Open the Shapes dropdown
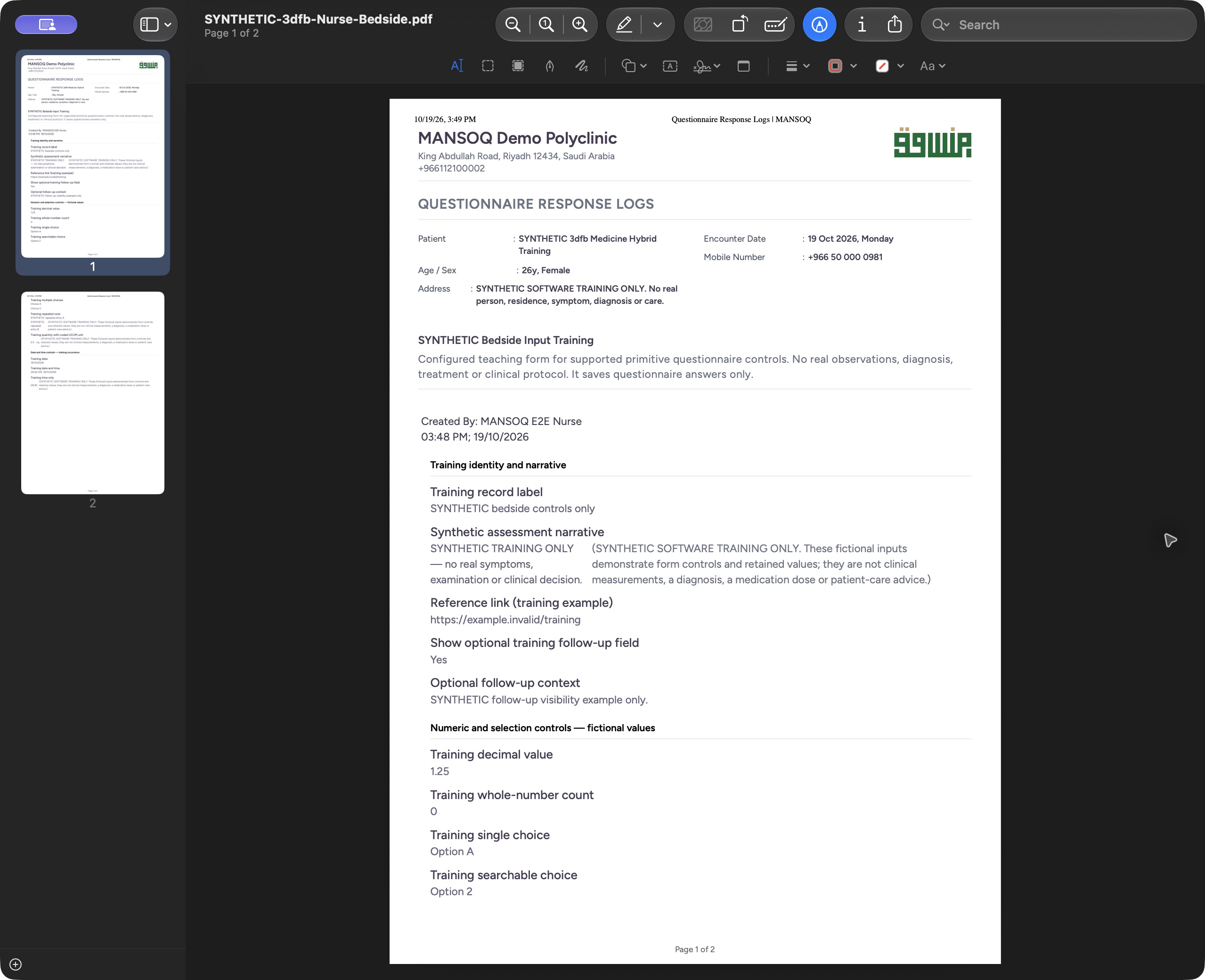Viewport: 1205px width, 980px height. click(x=634, y=66)
